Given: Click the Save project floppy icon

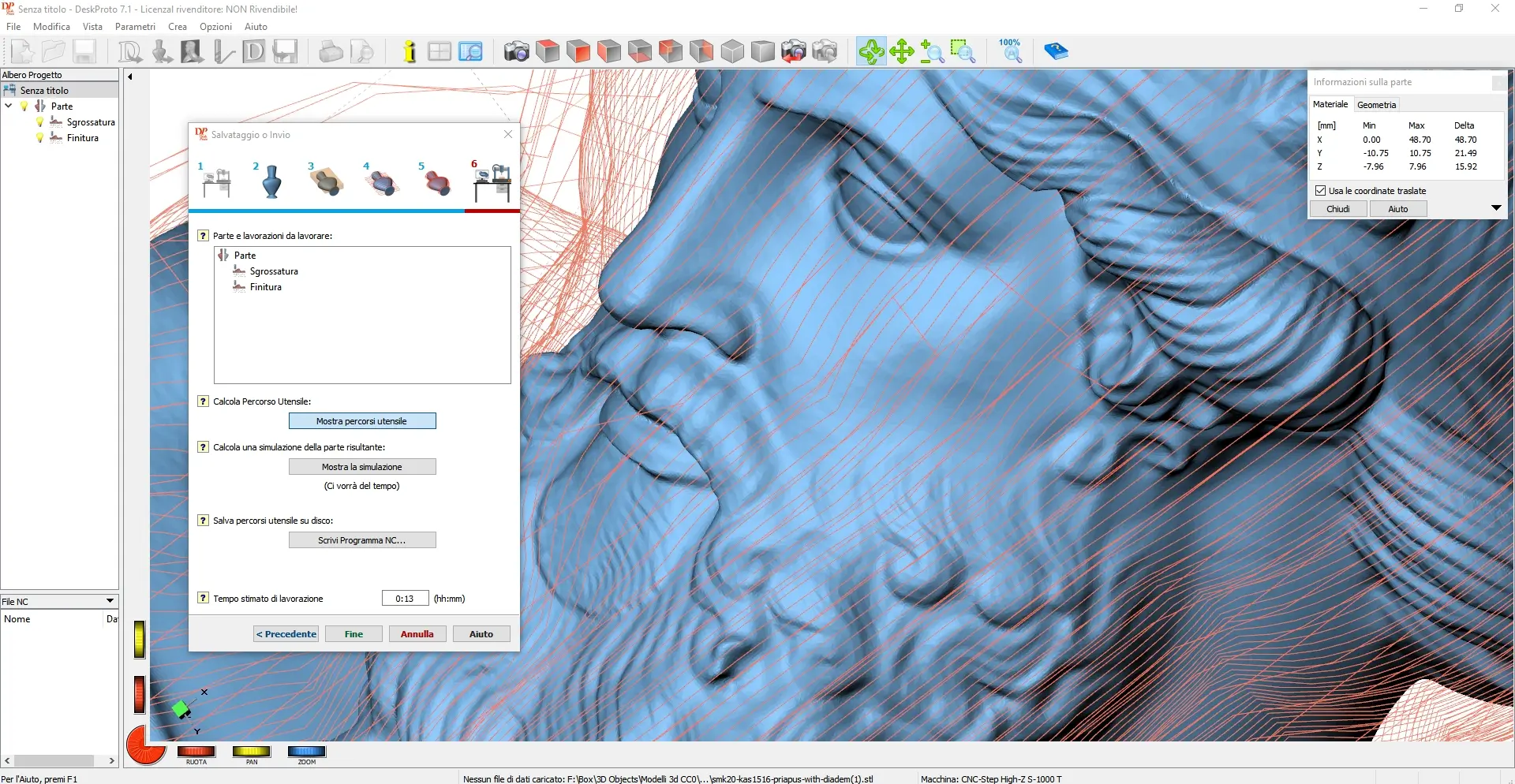Looking at the screenshot, I should click(84, 52).
